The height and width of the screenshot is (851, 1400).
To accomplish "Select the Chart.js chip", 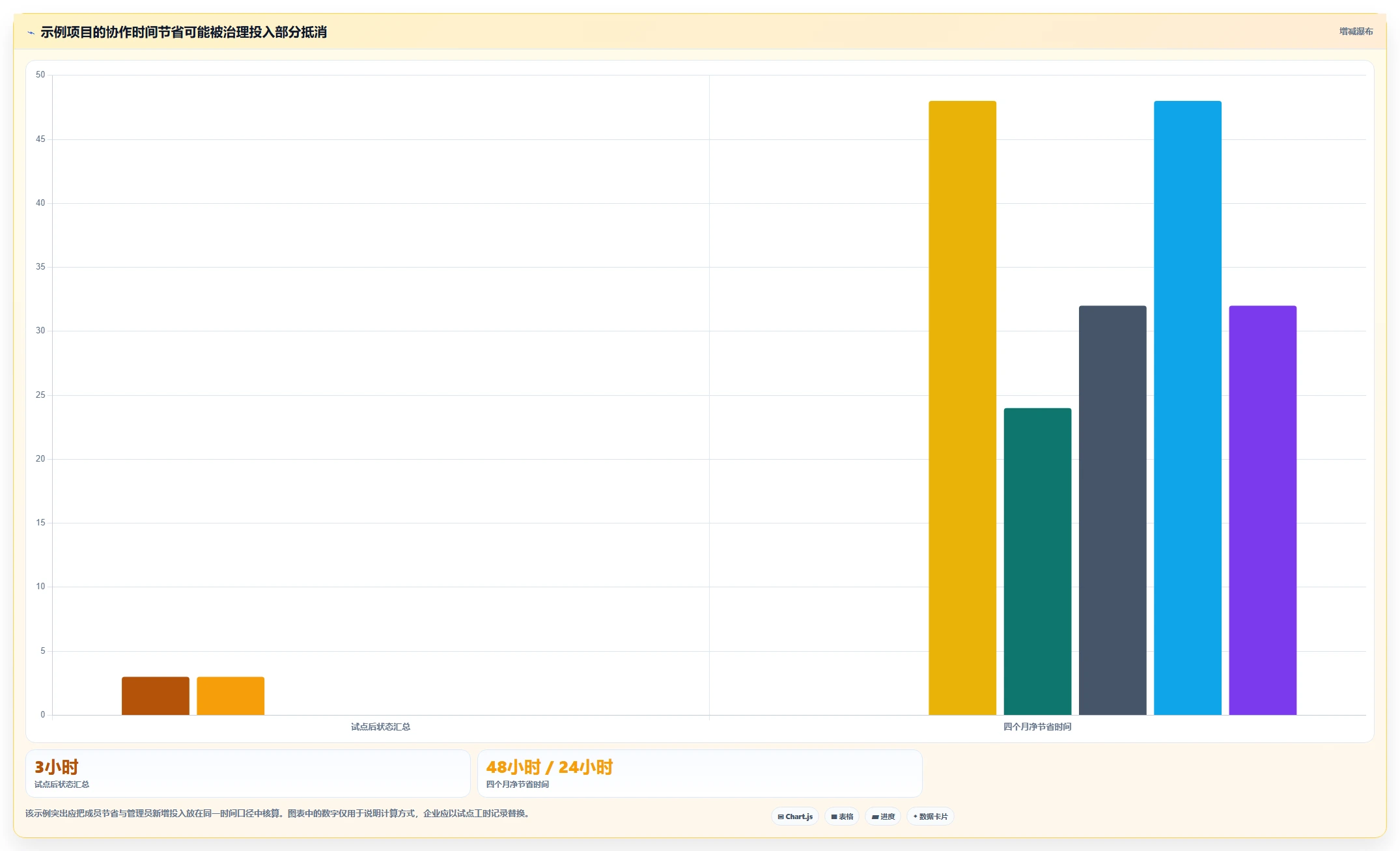I will pyautogui.click(x=795, y=816).
